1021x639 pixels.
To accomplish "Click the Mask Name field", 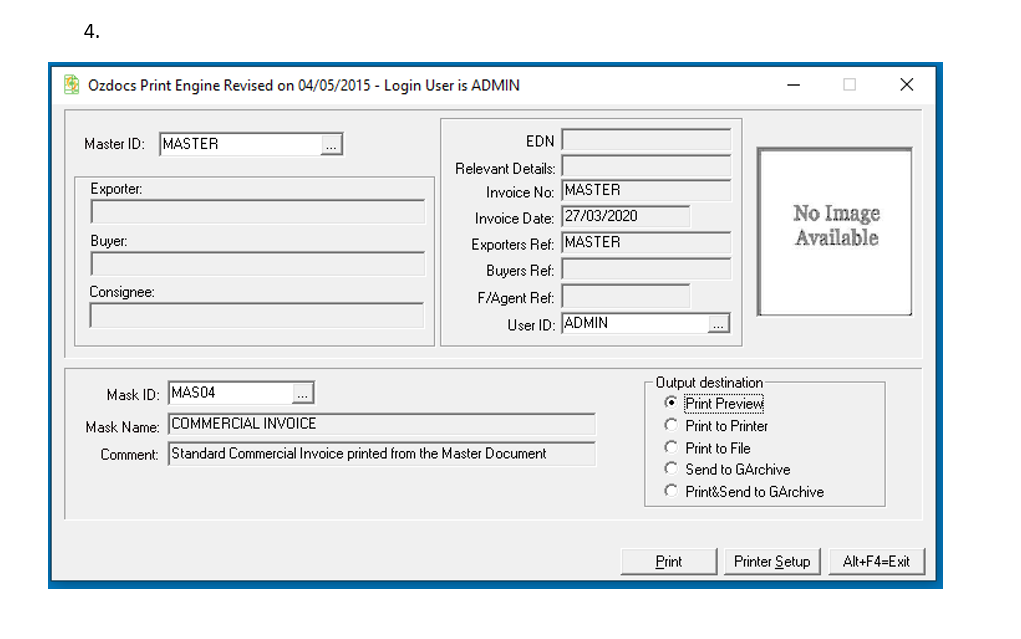I will (x=382, y=424).
